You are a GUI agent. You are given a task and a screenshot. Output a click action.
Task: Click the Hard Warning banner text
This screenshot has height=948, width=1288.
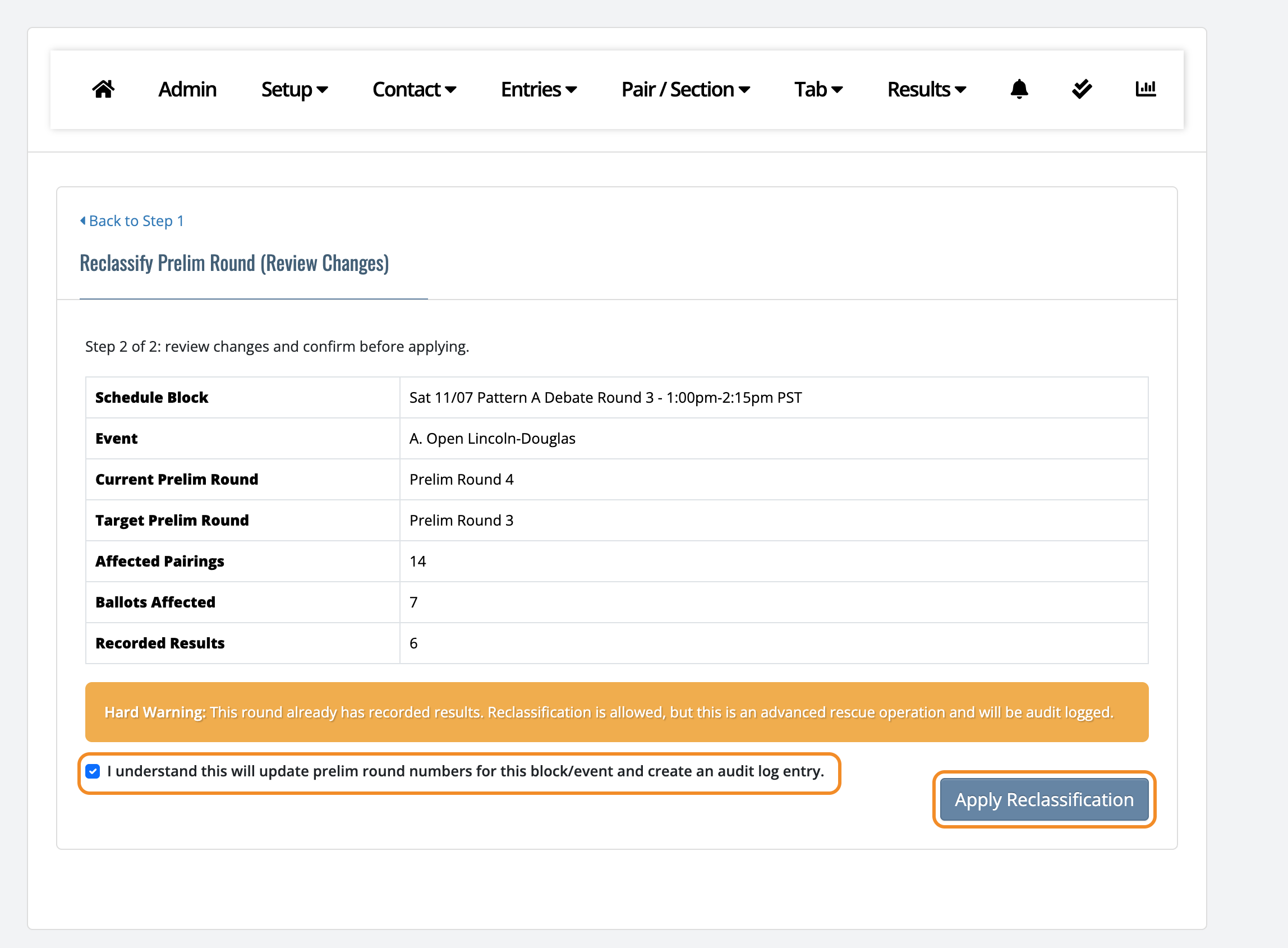coord(609,712)
